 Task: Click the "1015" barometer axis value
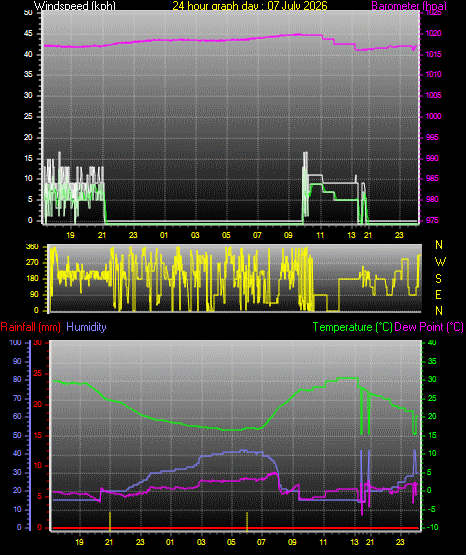(433, 54)
